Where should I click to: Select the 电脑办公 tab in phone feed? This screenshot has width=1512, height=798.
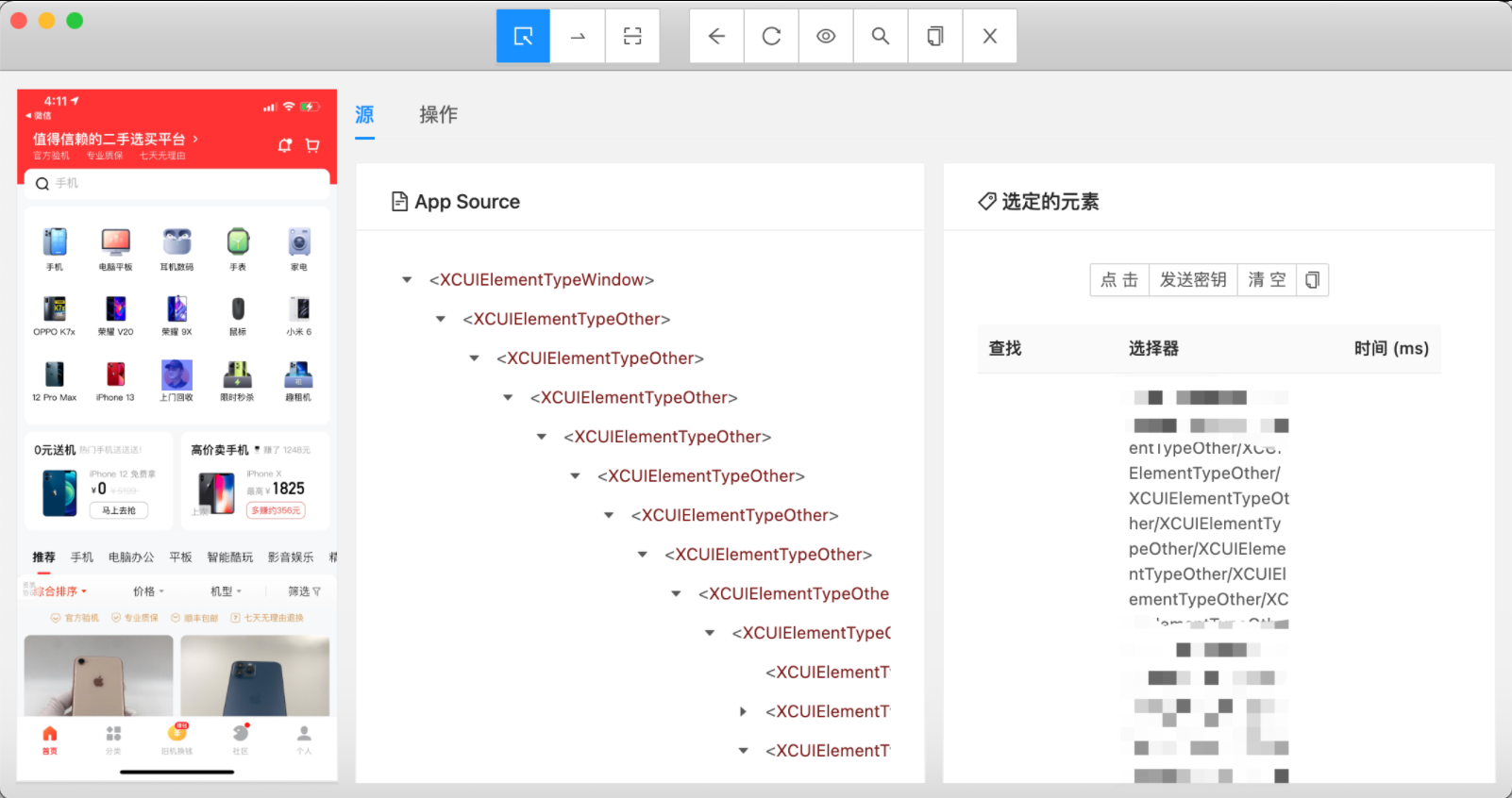(x=131, y=557)
